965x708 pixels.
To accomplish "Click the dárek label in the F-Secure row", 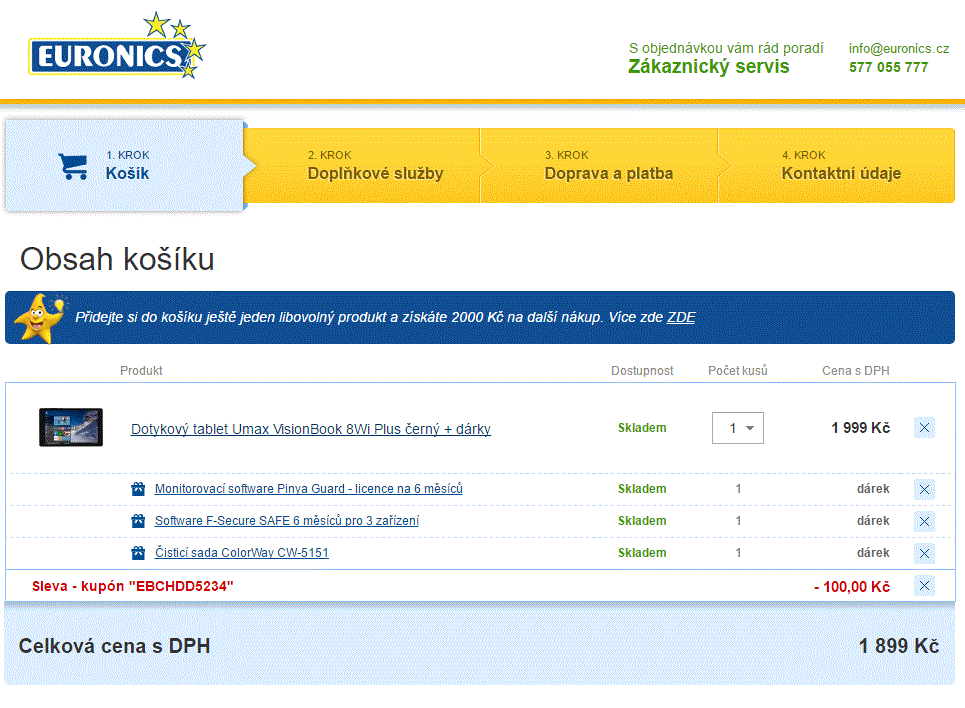I will pyautogui.click(x=873, y=521).
